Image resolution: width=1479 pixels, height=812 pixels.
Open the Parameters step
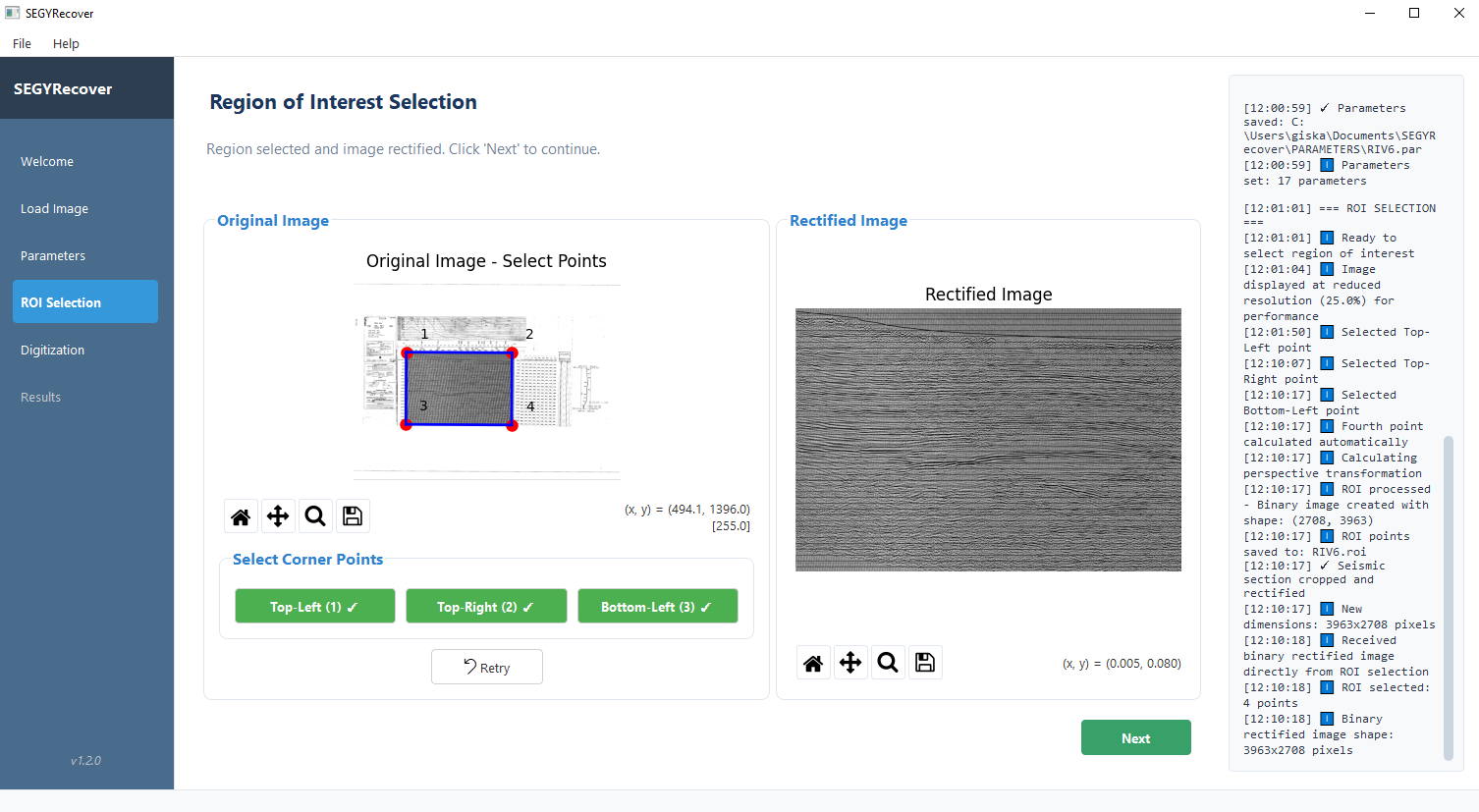point(85,255)
